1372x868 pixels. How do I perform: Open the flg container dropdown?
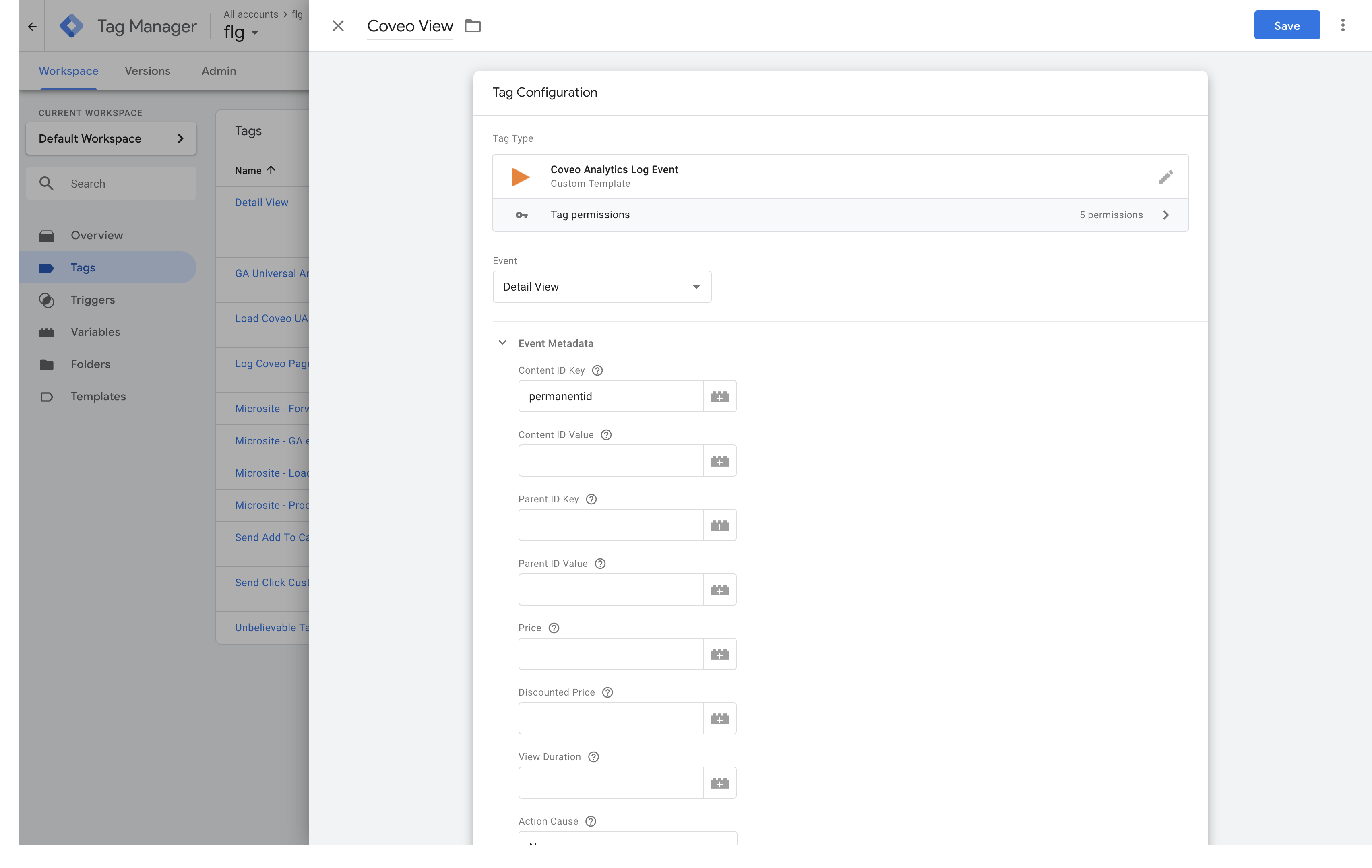tap(241, 33)
